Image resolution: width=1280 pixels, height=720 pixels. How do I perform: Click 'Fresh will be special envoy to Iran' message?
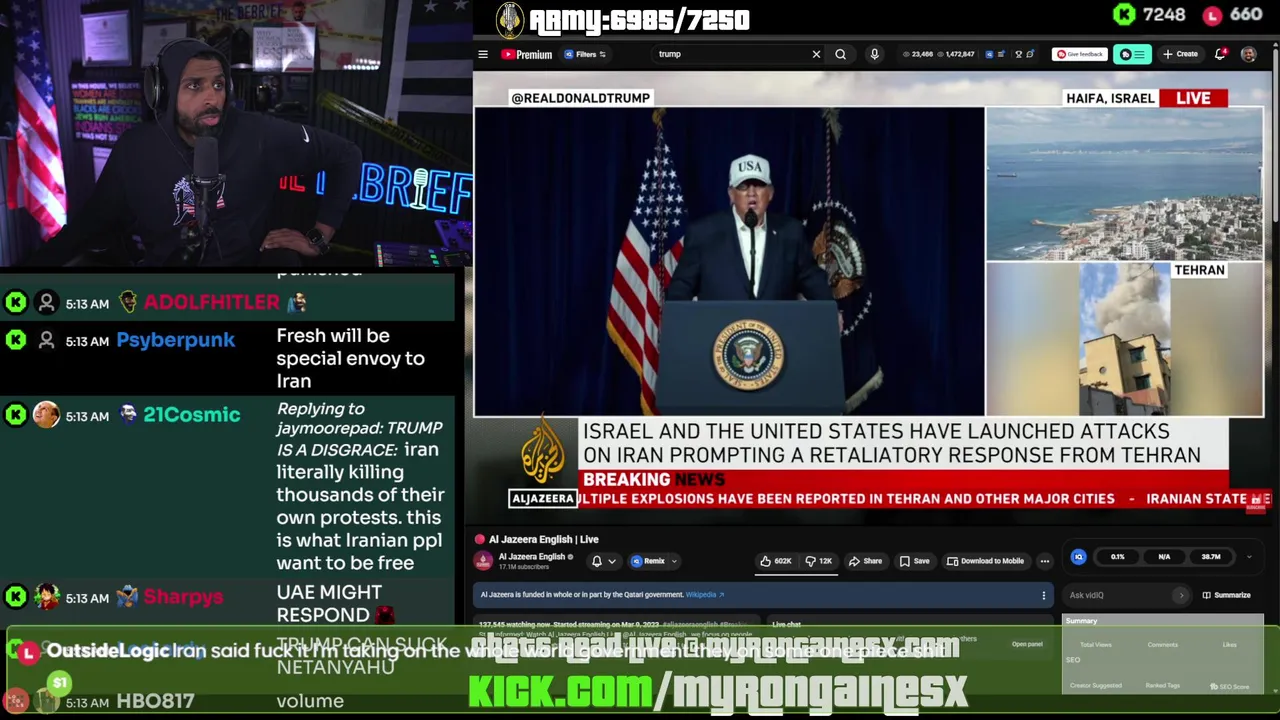point(350,358)
